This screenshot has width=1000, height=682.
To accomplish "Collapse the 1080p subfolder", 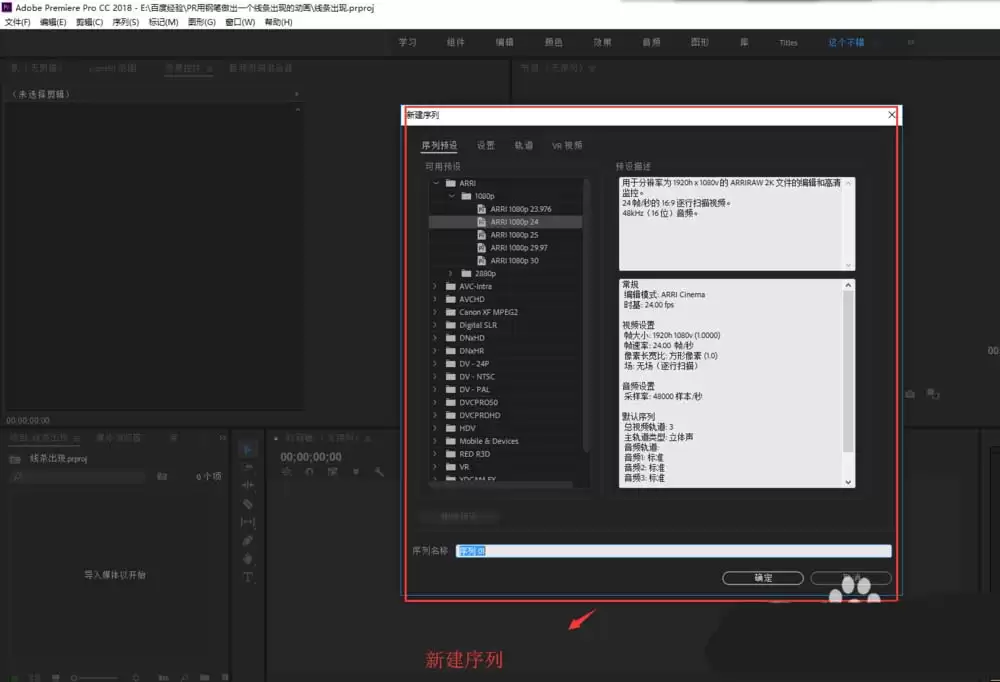I will 452,196.
